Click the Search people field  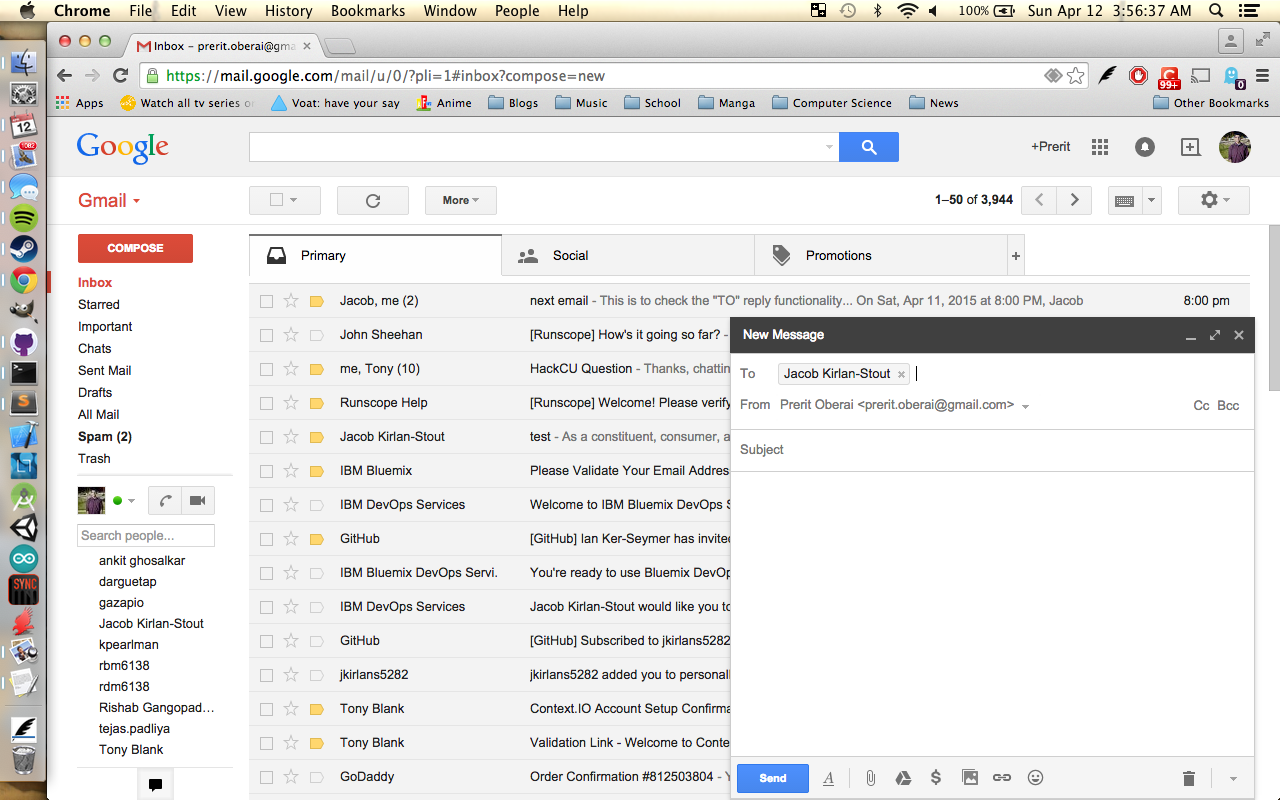coord(146,535)
